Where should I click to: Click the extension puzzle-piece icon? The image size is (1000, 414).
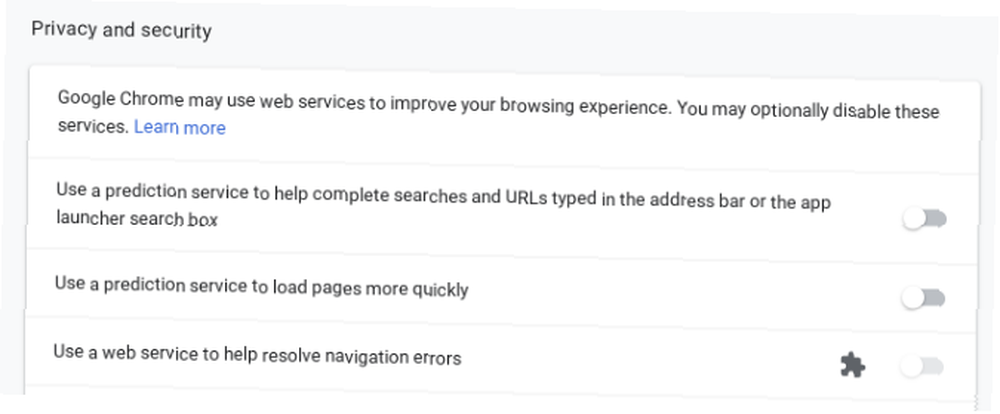tap(853, 366)
